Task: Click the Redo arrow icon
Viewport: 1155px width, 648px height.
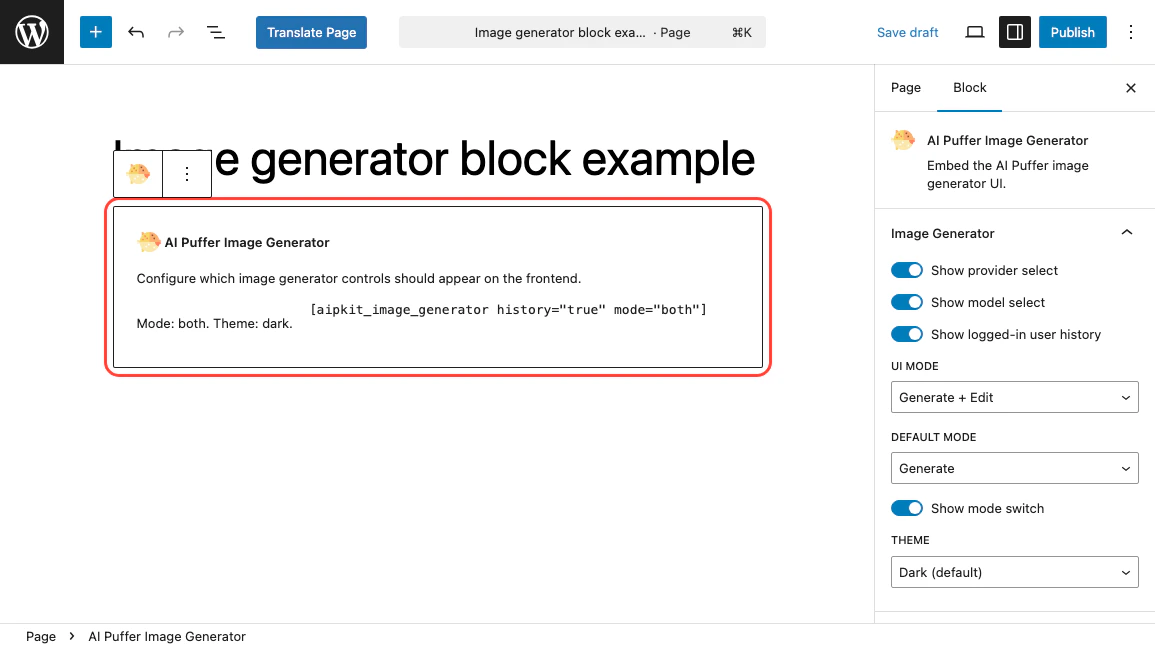Action: [176, 31]
